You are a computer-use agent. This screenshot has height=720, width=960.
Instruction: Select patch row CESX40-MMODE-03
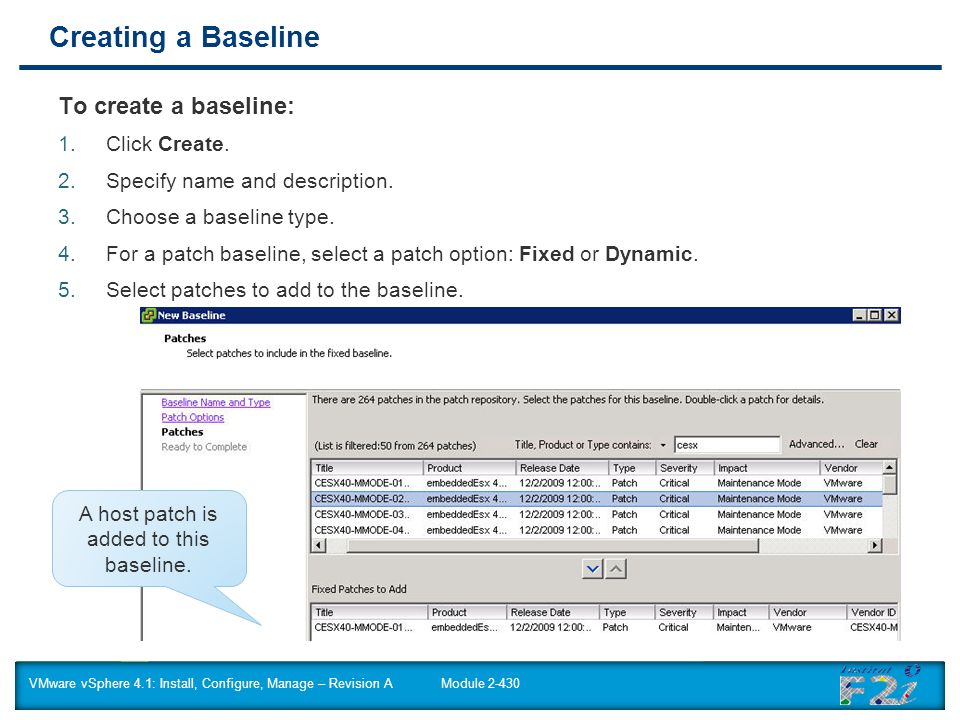pos(597,515)
